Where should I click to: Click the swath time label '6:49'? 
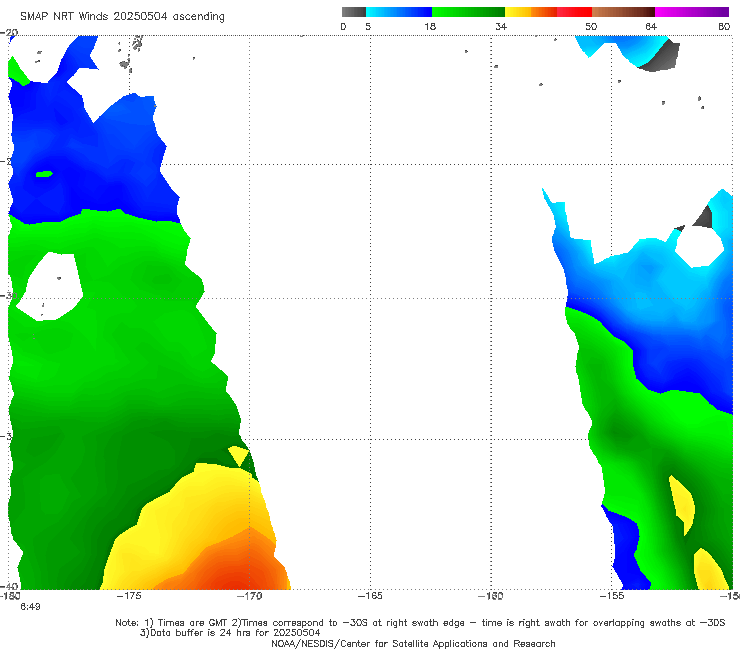[30, 607]
